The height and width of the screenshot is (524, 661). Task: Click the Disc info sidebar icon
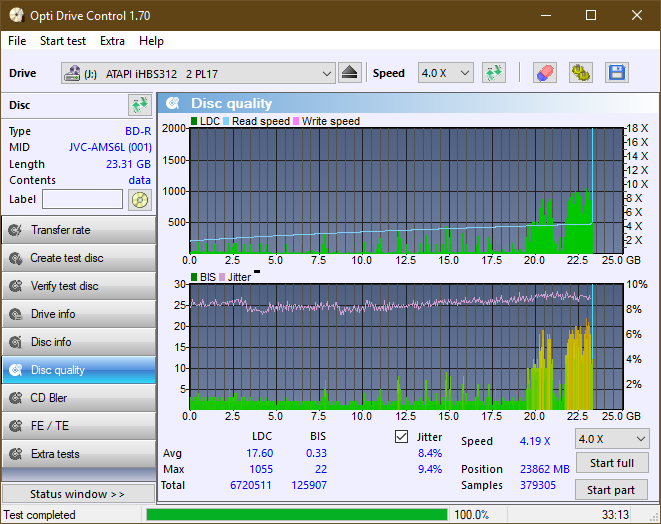tap(16, 342)
